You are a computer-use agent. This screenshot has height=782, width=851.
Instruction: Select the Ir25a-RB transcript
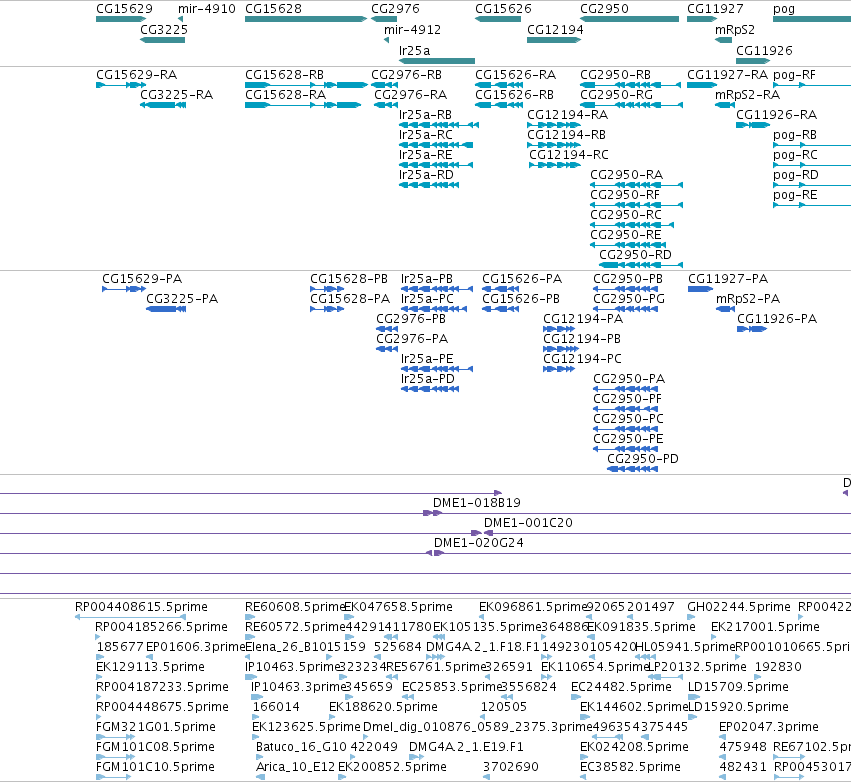[426, 115]
